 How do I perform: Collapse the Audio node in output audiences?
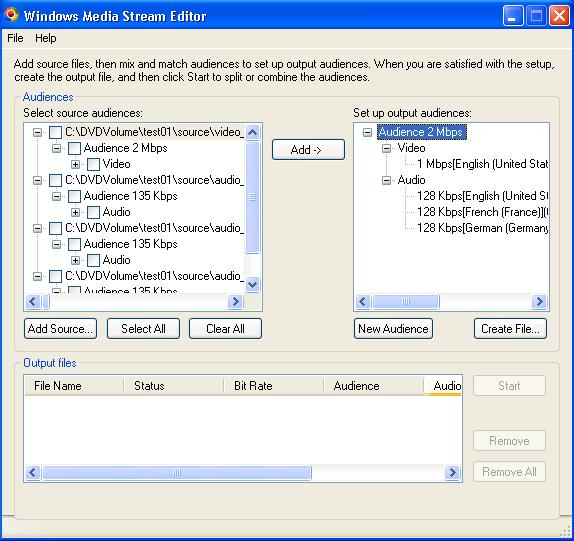pyautogui.click(x=386, y=180)
